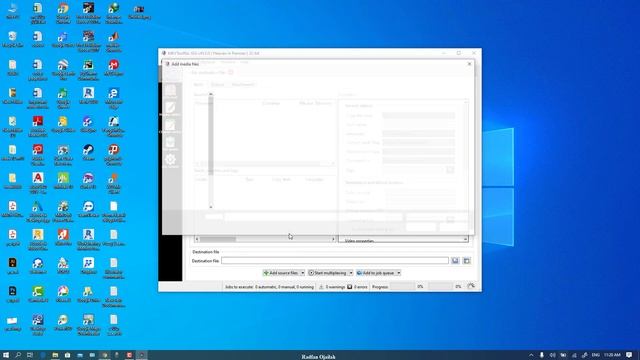Open File Explorer from the taskbar

click(55, 355)
